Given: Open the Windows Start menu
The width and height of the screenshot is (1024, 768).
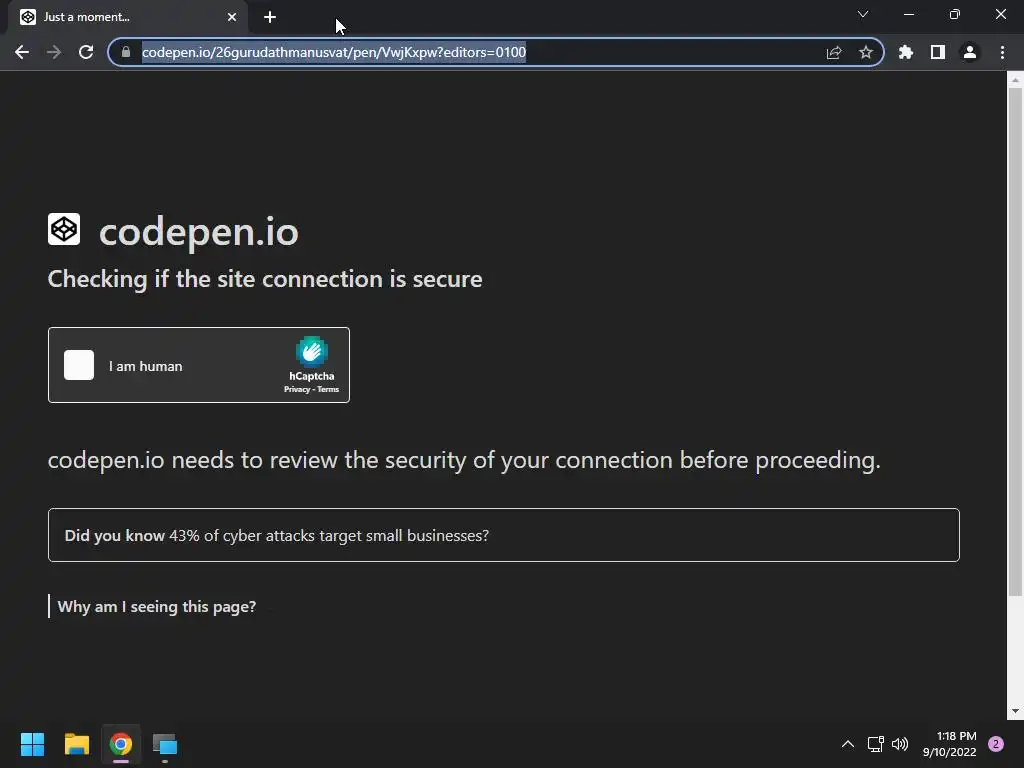Looking at the screenshot, I should tap(32, 744).
